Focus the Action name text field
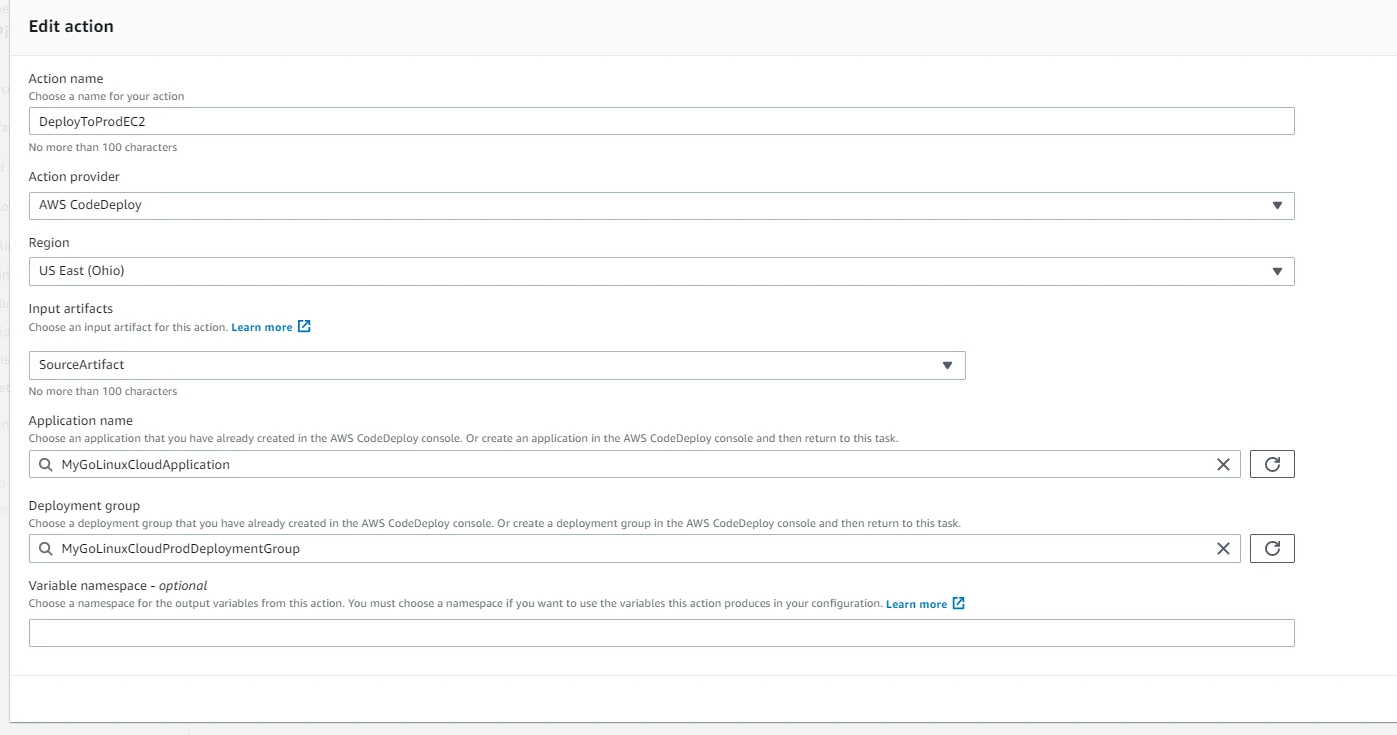Image resolution: width=1397 pixels, height=735 pixels. (x=660, y=121)
